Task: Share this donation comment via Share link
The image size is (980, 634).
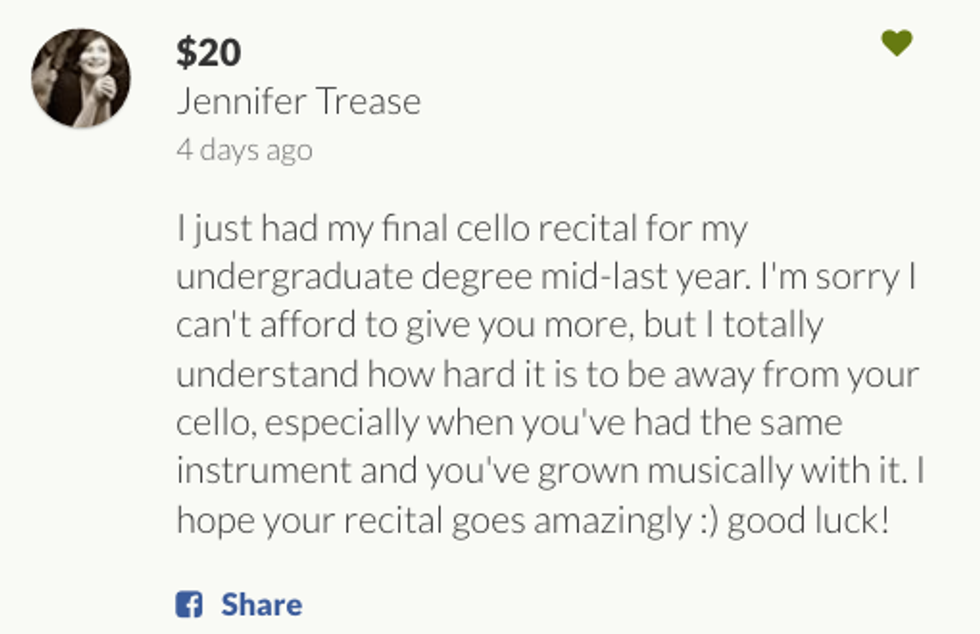Action: 261,604
